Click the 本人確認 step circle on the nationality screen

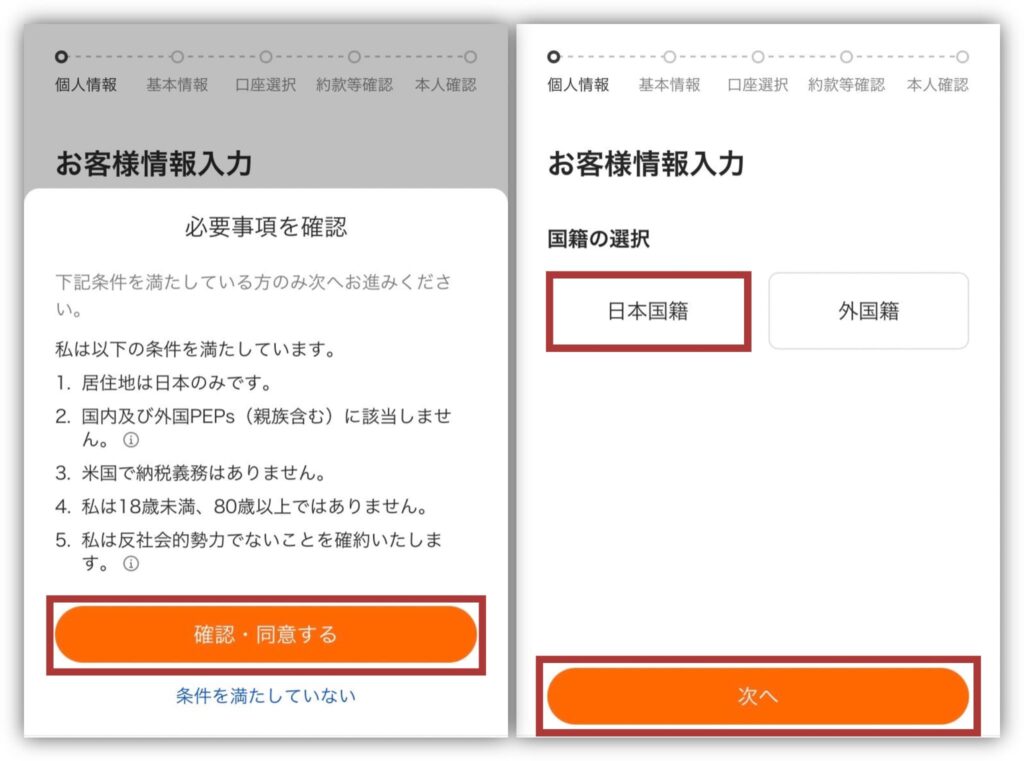tap(962, 57)
